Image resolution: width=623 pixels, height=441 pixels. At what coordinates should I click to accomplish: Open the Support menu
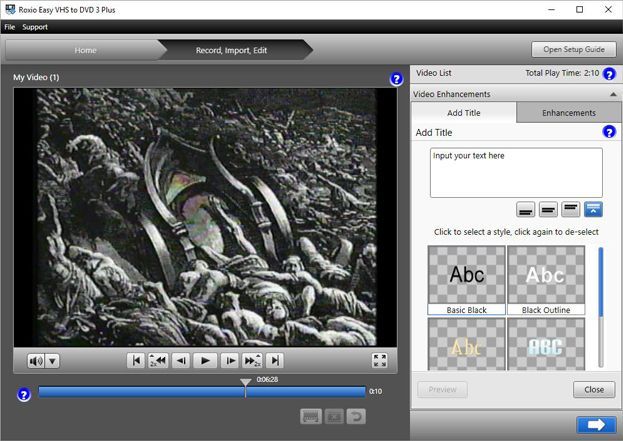(x=35, y=27)
